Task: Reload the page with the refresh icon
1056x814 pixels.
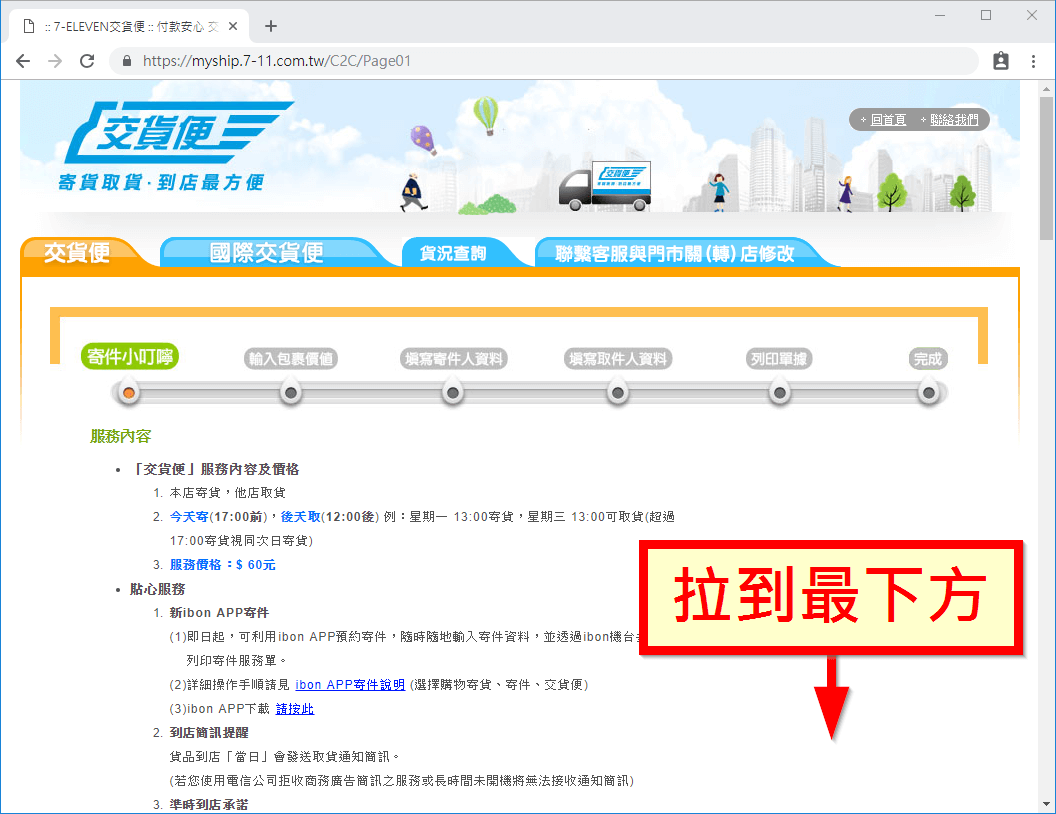Action: tap(87, 61)
